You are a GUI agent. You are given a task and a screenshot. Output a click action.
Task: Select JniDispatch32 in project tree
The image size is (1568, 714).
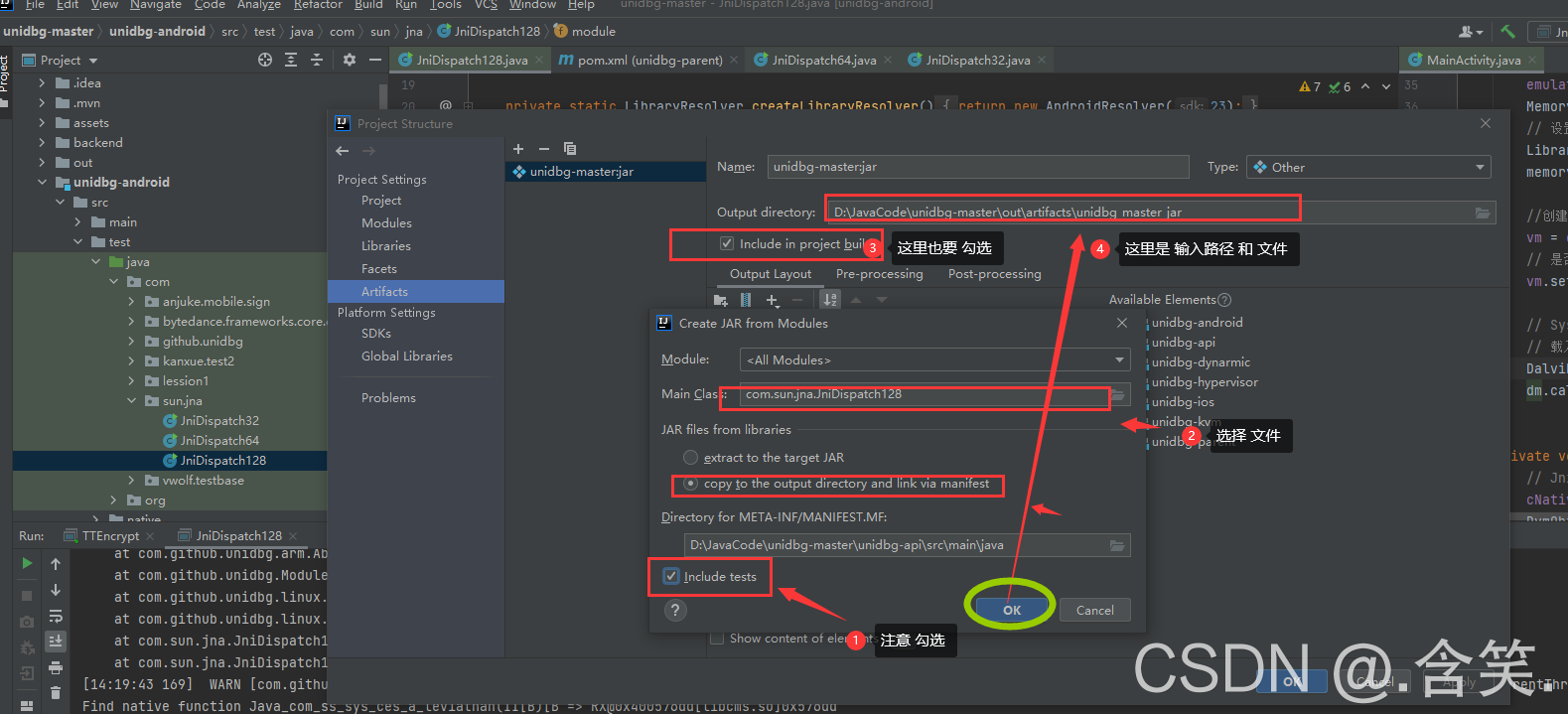coord(219,421)
